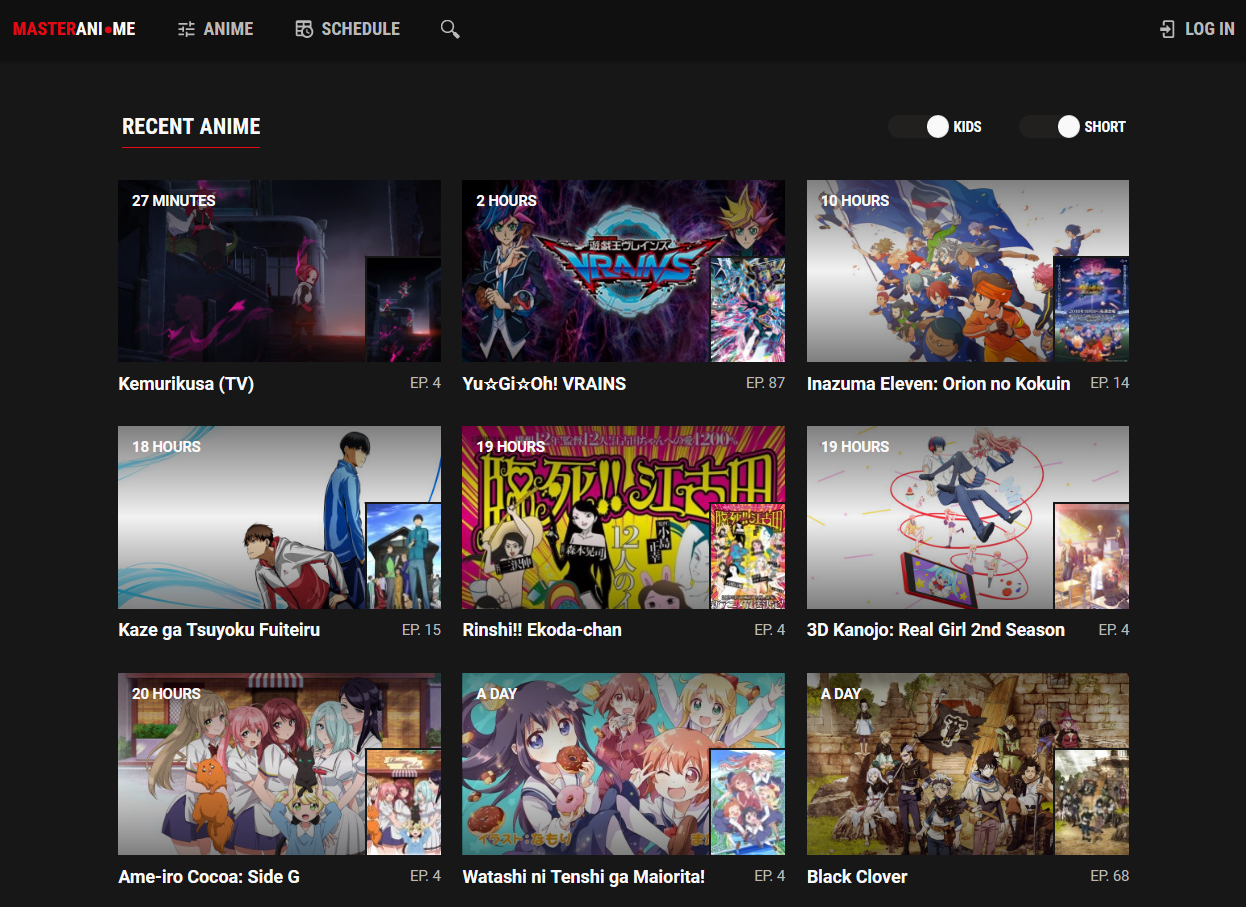This screenshot has height=907, width=1246.
Task: Open the Anime menu item
Action: (x=216, y=29)
